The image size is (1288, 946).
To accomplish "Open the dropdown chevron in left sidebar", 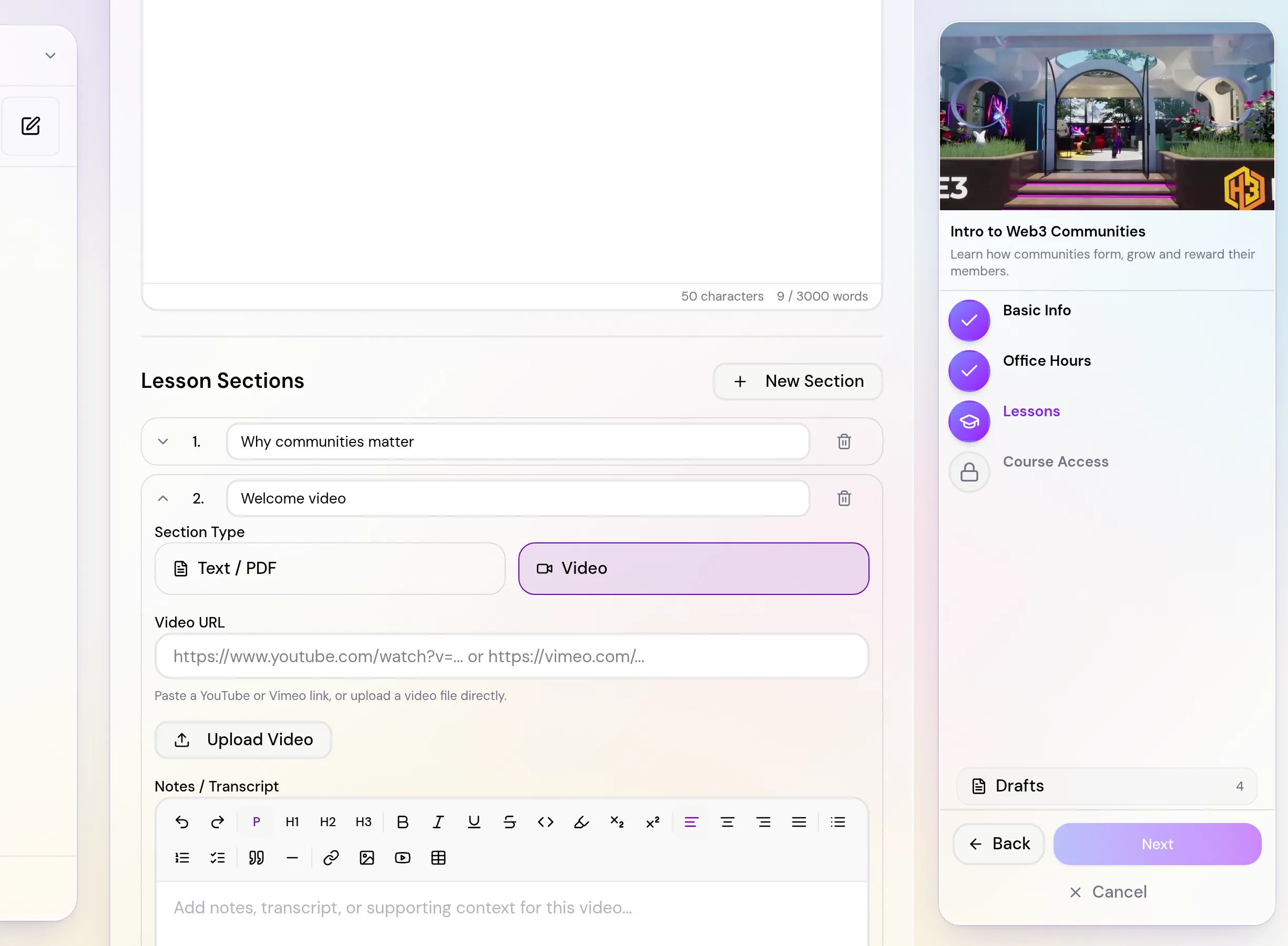I will click(x=50, y=56).
